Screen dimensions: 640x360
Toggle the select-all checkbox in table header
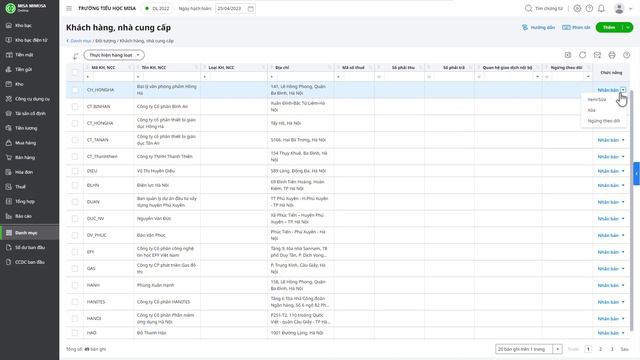click(x=75, y=72)
